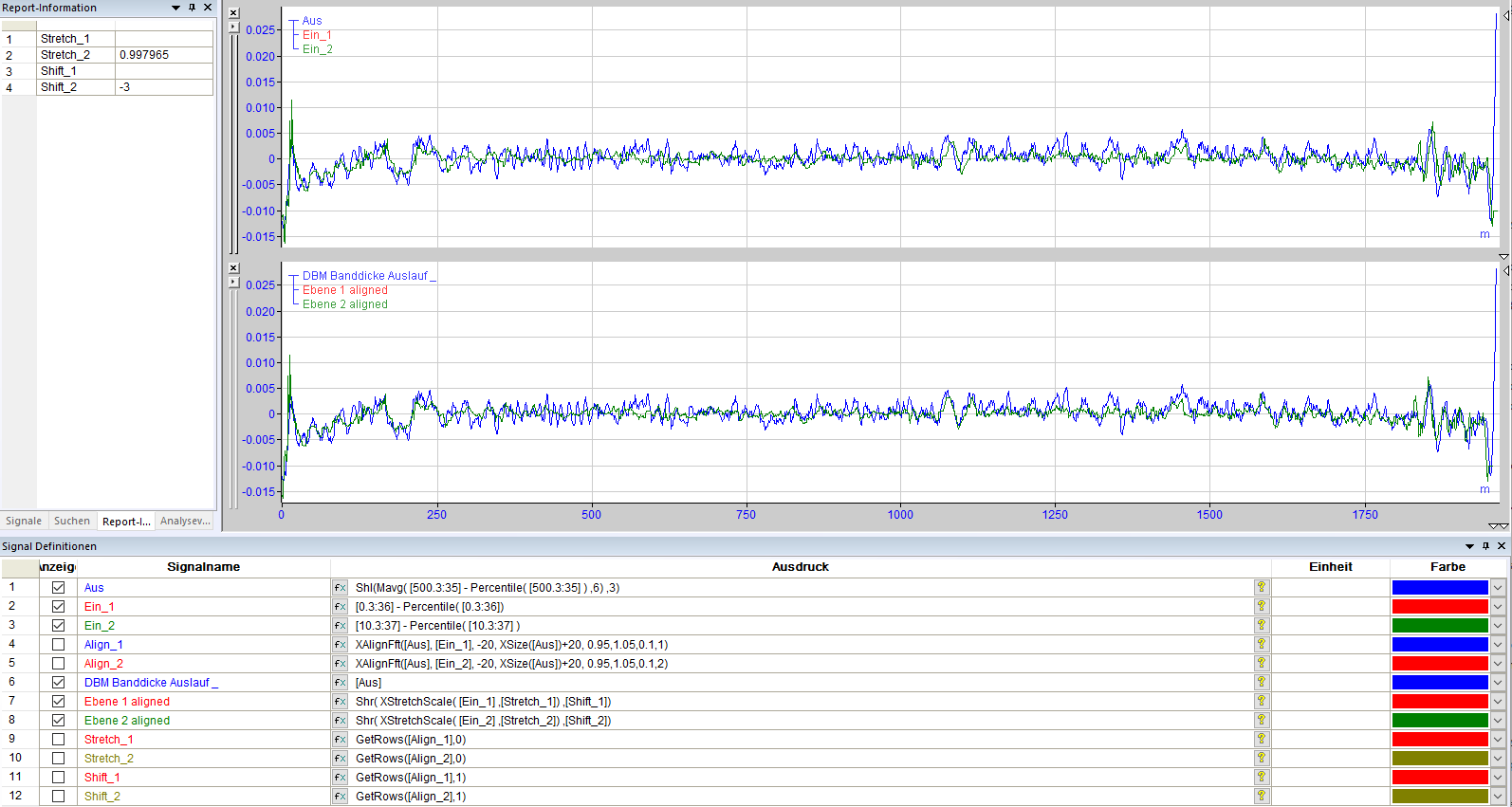Enable the Stretch_1 display checkbox
Screen dimensions: 1512x807
tap(59, 740)
